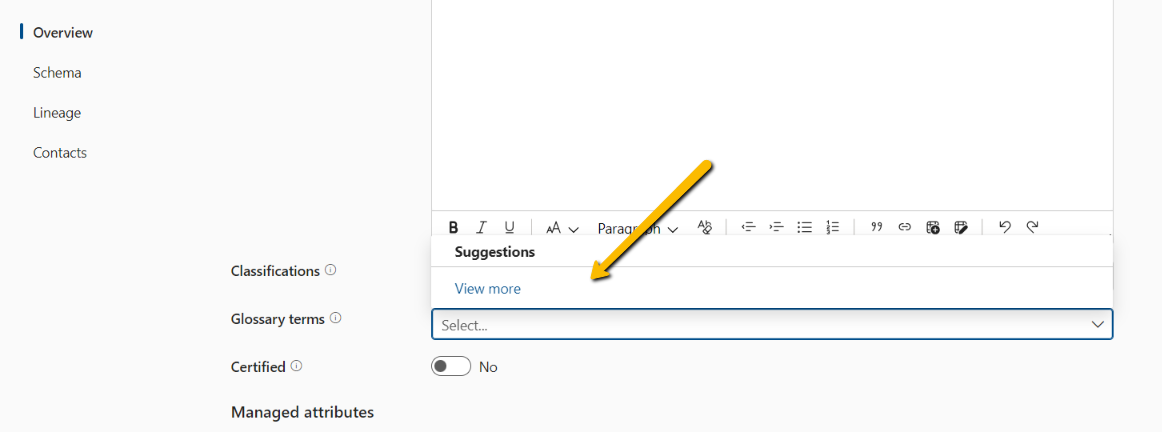1162x432 pixels.
Task: Redo the last edit
Action: tap(1032, 227)
